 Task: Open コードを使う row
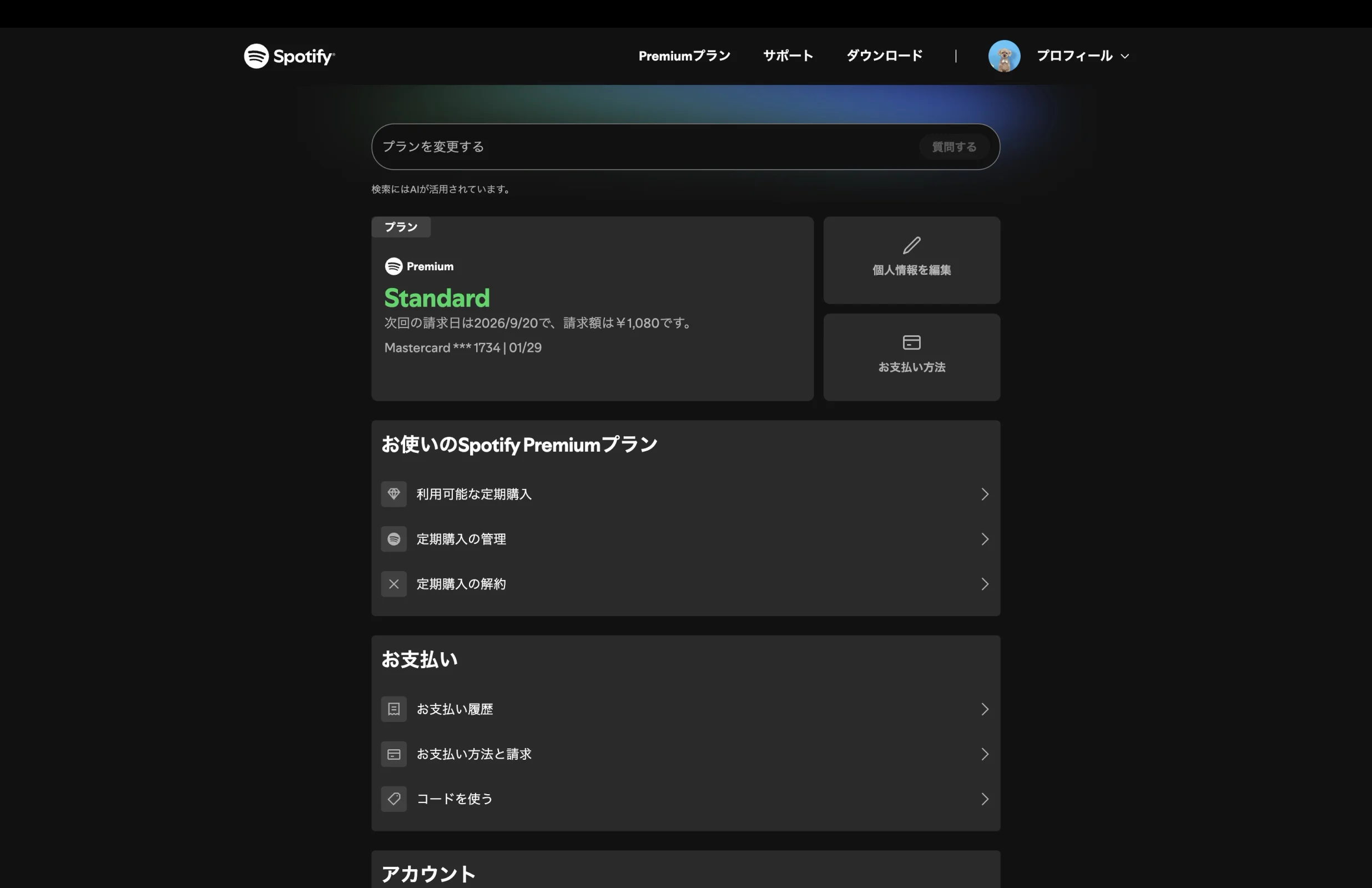pyautogui.click(x=685, y=799)
